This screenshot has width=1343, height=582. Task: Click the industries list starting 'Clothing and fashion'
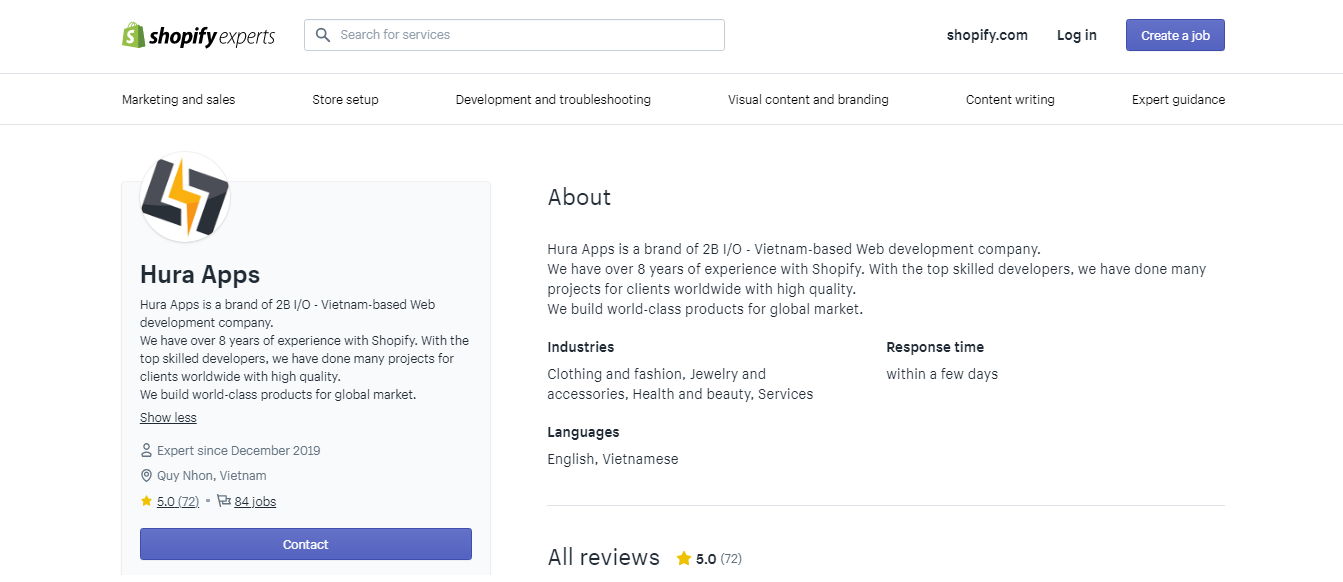coord(680,384)
